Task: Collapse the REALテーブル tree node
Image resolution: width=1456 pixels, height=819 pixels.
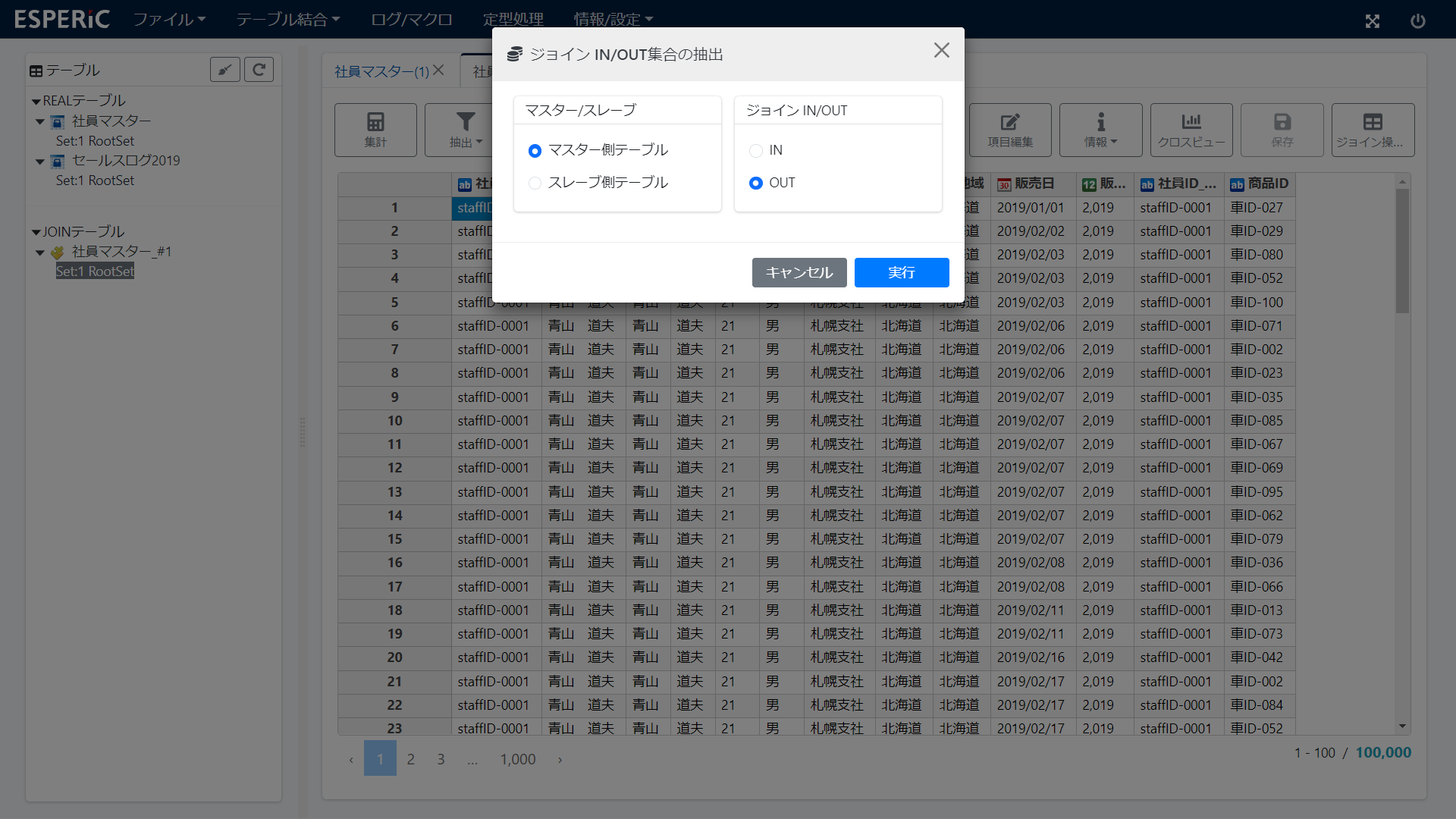Action: point(36,102)
